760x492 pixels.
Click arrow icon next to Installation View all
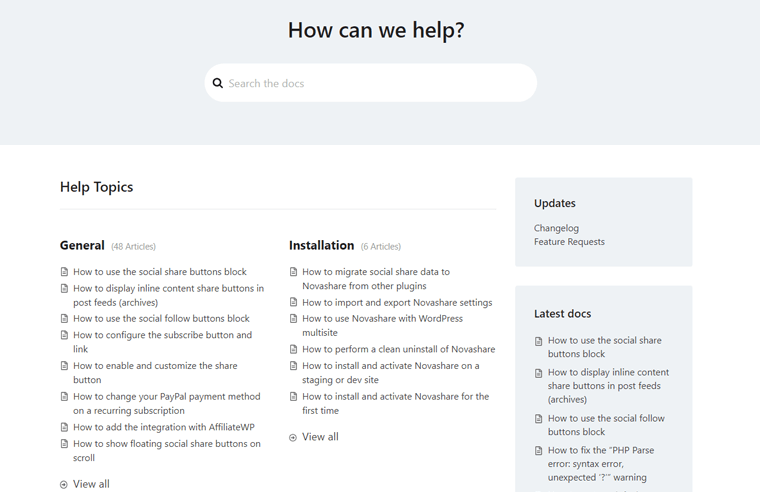click(x=293, y=438)
